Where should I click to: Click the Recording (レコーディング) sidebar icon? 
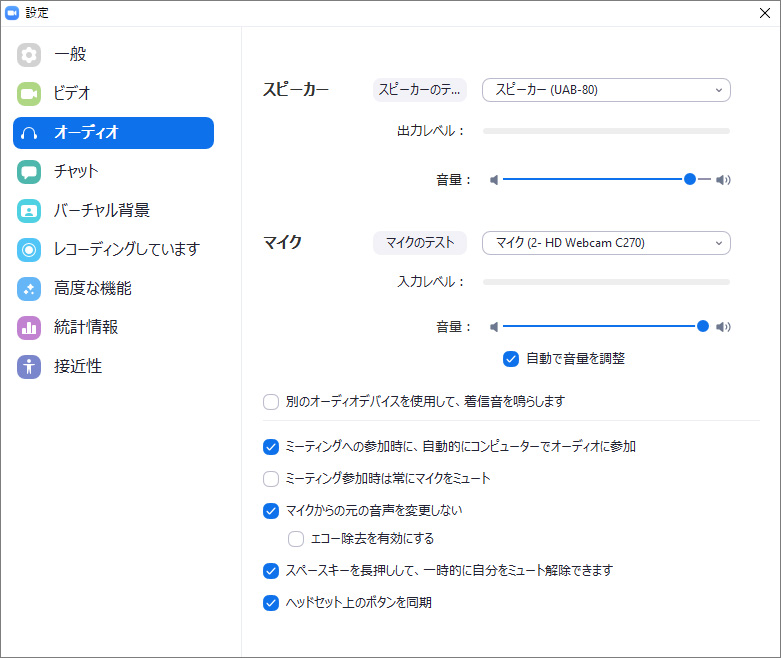tap(29, 250)
